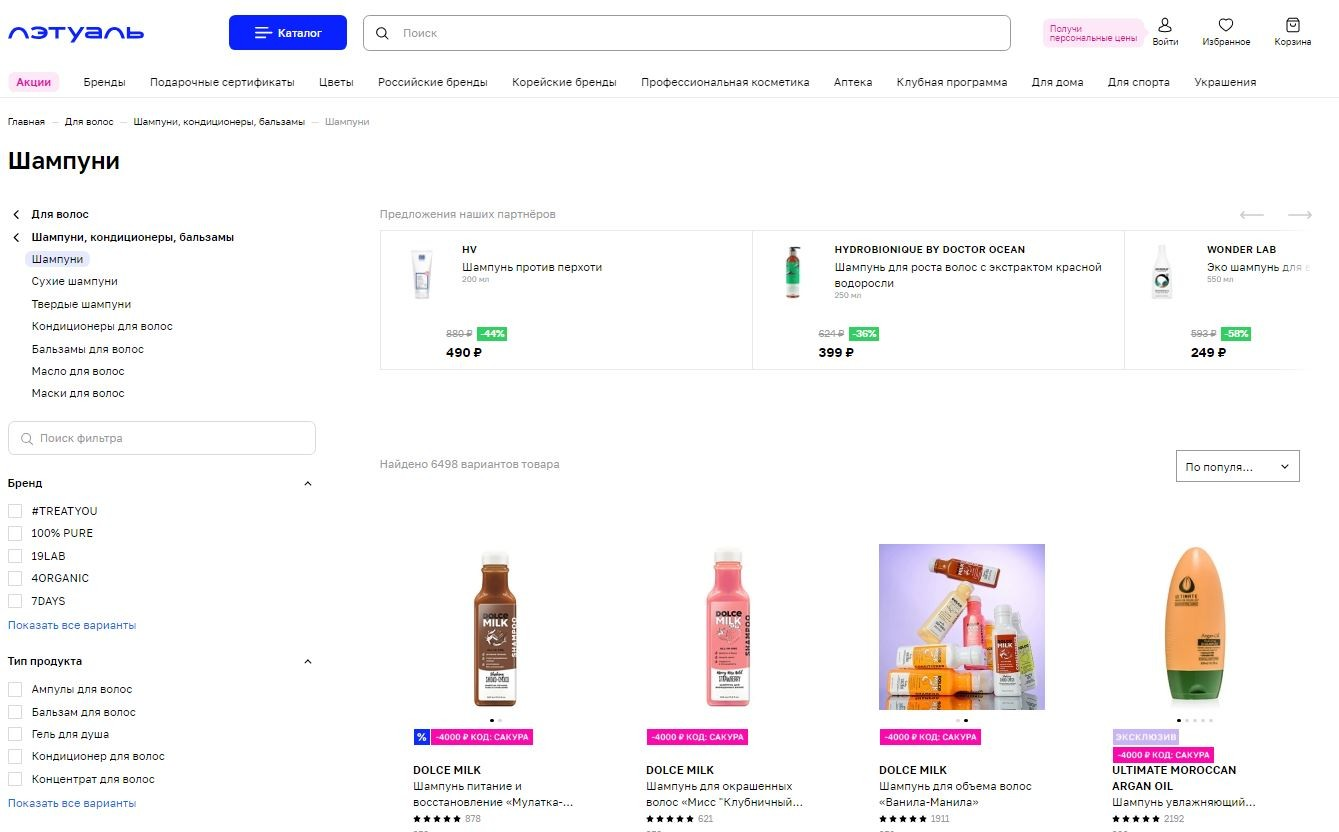Open Цветы menu item
The height and width of the screenshot is (832, 1339).
pos(336,82)
